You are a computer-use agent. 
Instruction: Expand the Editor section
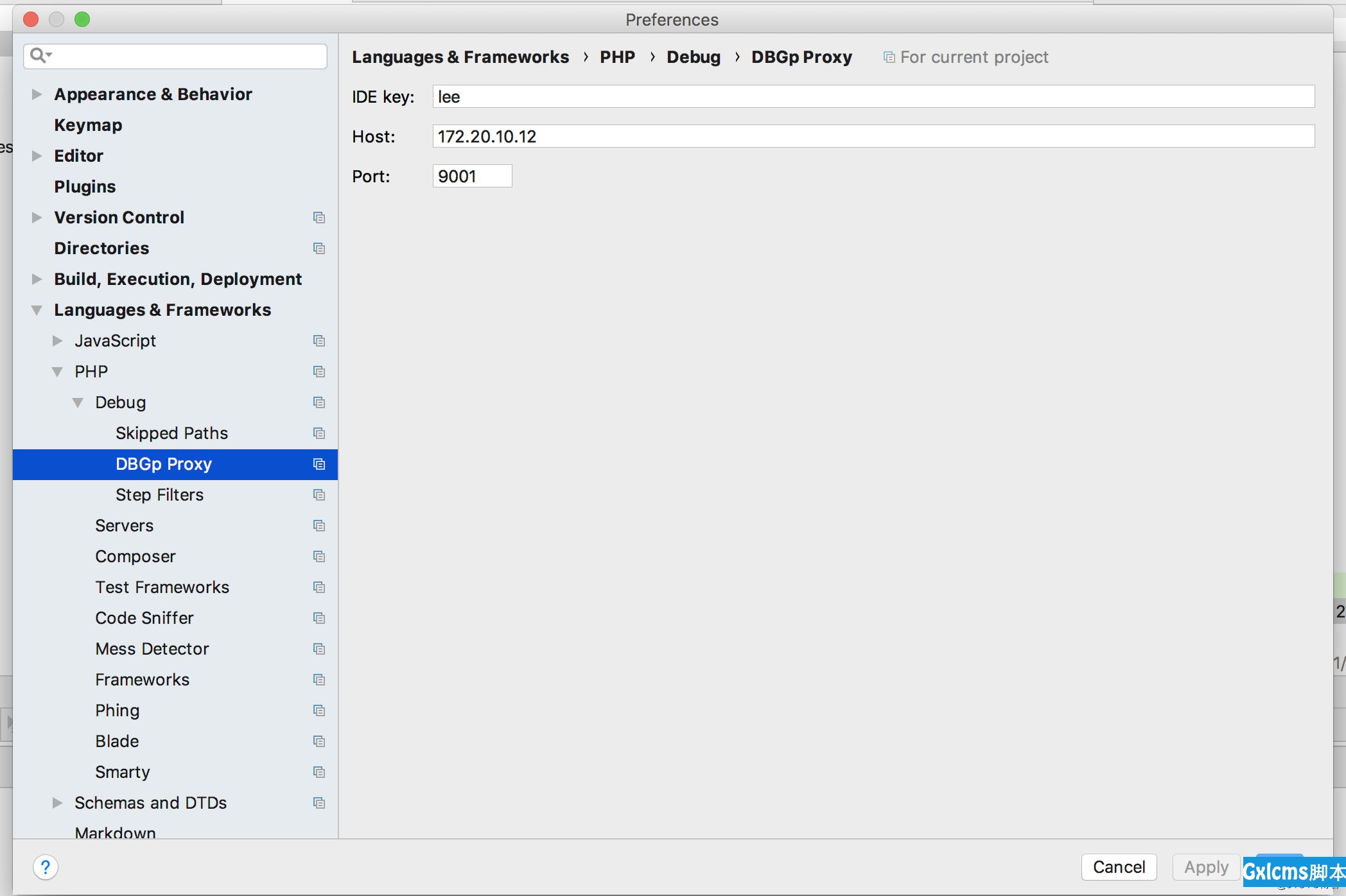pos(37,156)
